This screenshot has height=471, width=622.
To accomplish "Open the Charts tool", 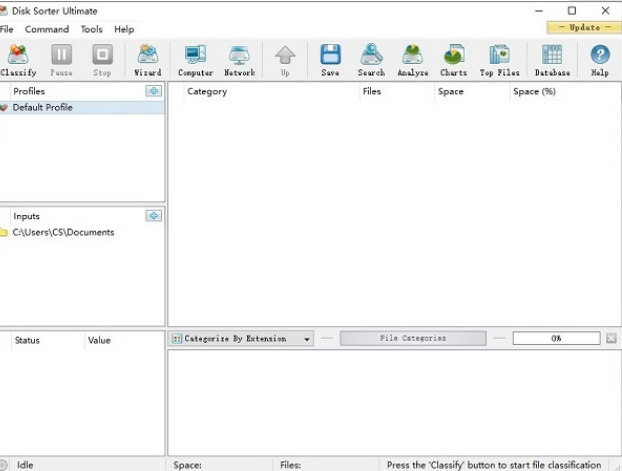I will click(x=453, y=60).
